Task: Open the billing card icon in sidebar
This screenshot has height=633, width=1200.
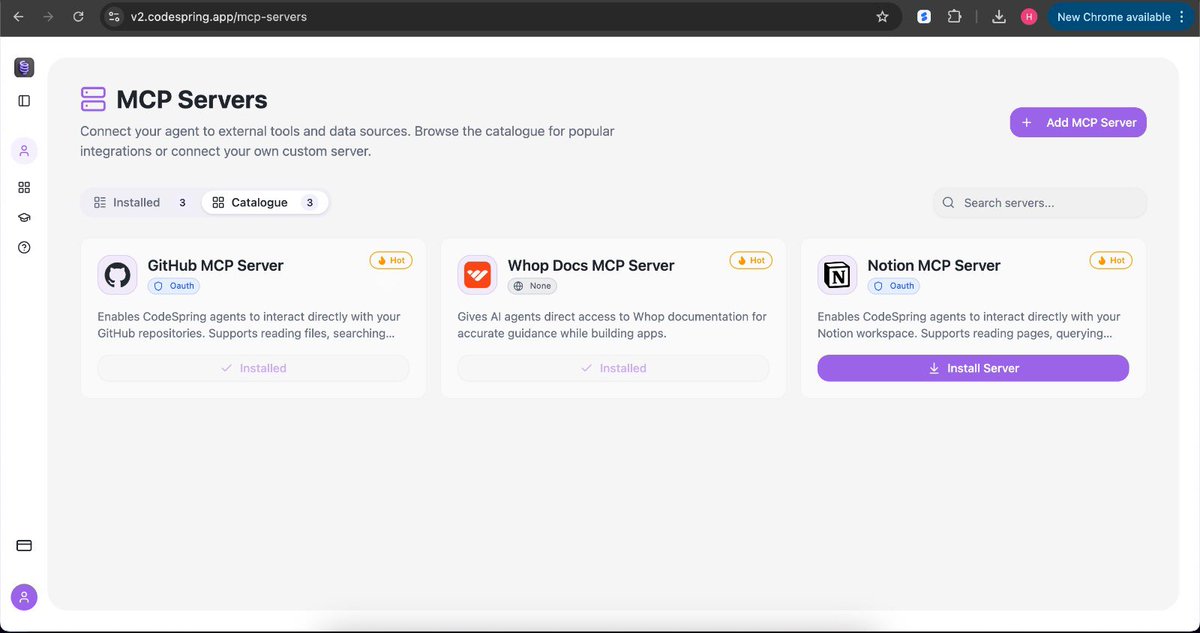Action: click(x=24, y=546)
